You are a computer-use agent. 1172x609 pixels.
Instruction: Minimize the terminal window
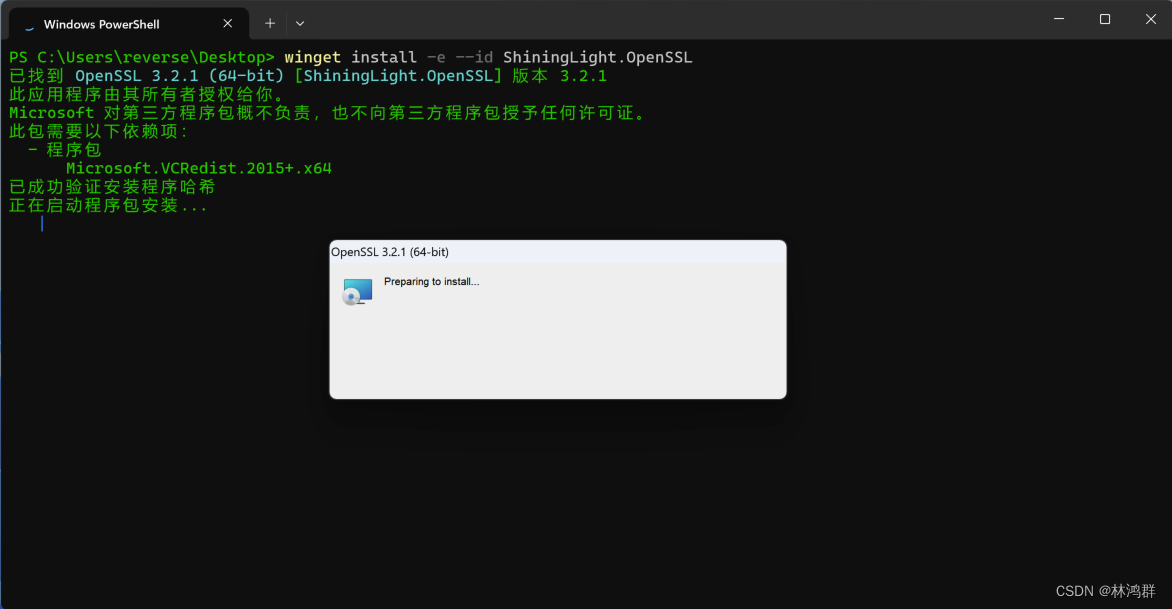coord(1059,19)
